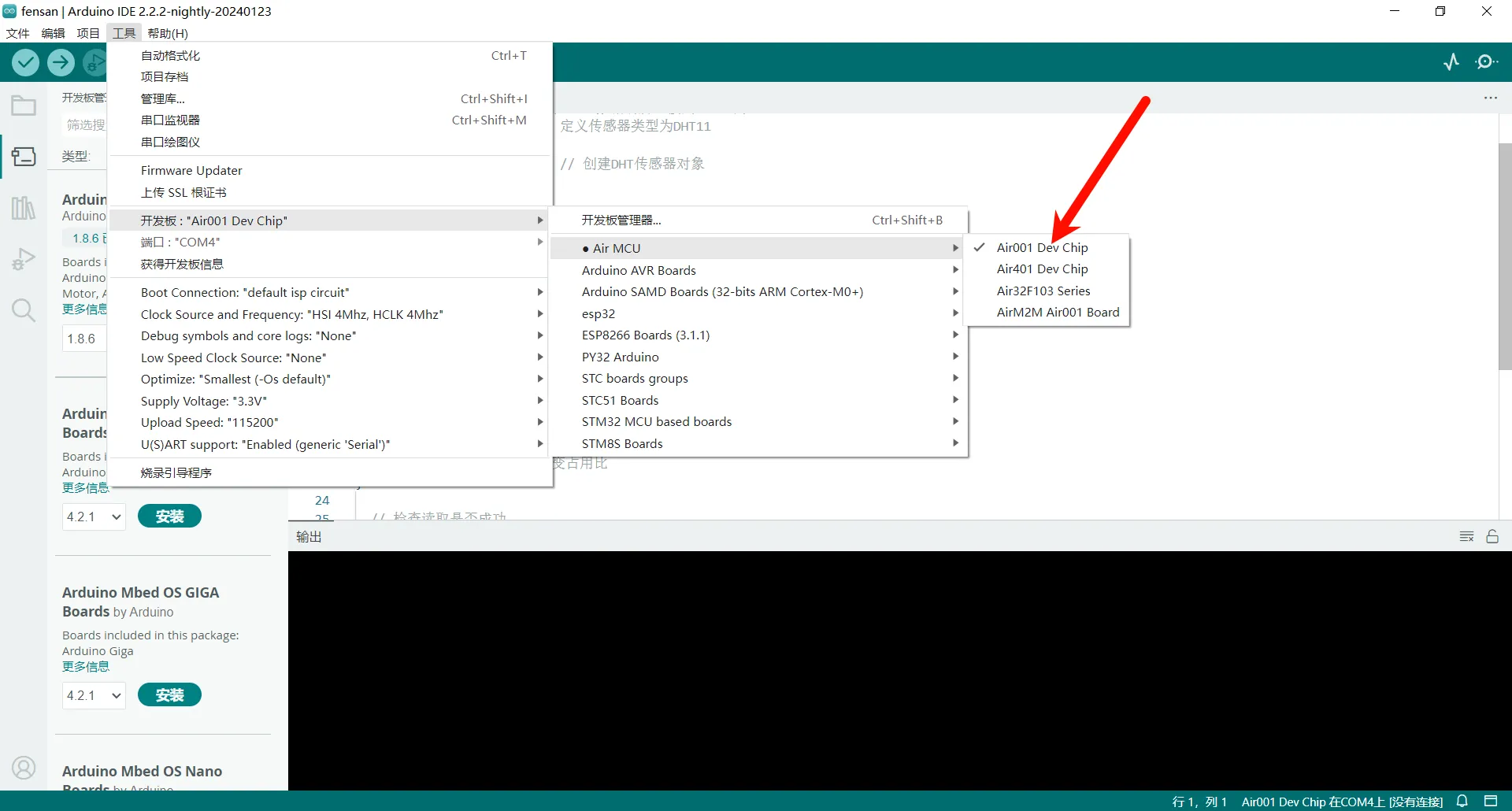Open the Debug sidebar icon
The height and width of the screenshot is (811, 1512).
click(24, 259)
